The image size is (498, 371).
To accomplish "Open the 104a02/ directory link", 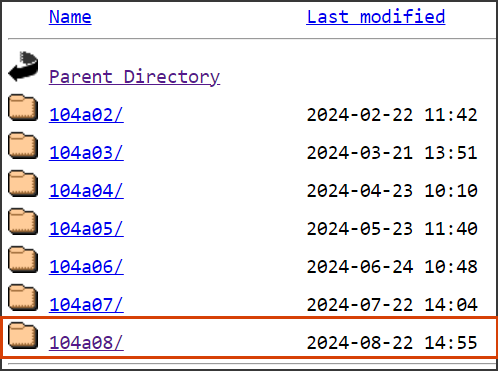I will pyautogui.click(x=86, y=115).
